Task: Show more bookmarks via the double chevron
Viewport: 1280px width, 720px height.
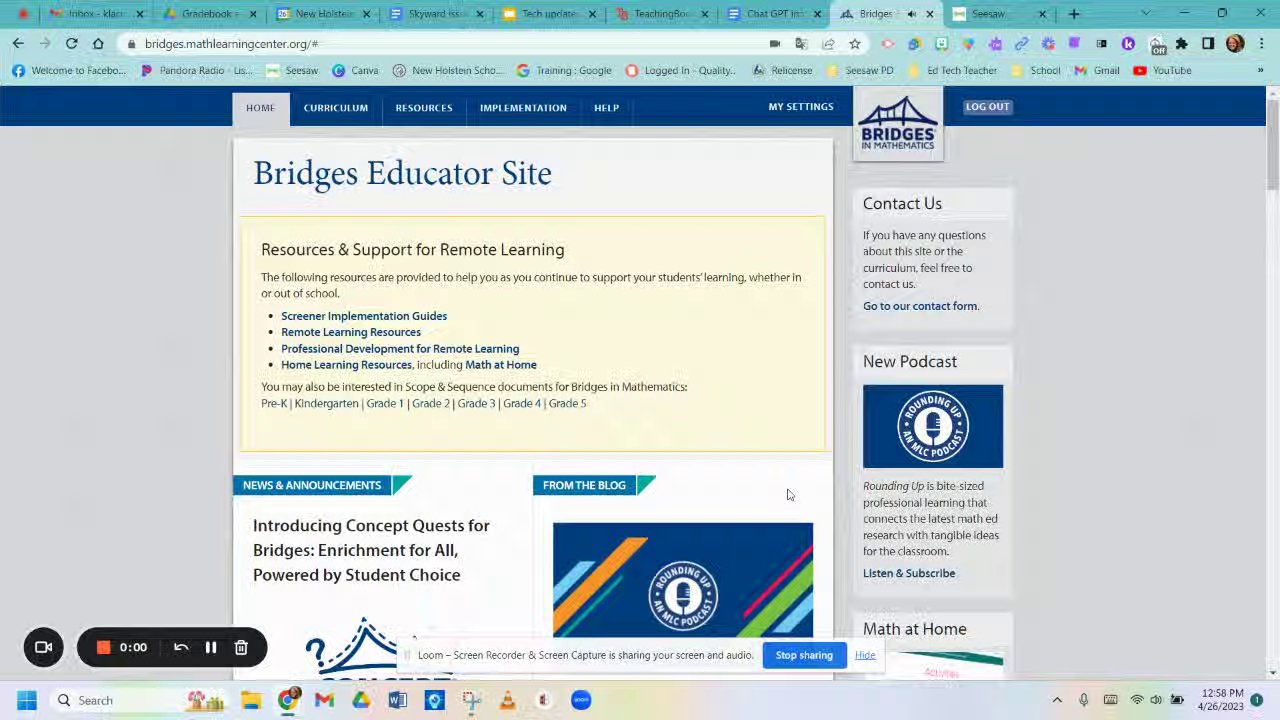Action: (x=1260, y=70)
